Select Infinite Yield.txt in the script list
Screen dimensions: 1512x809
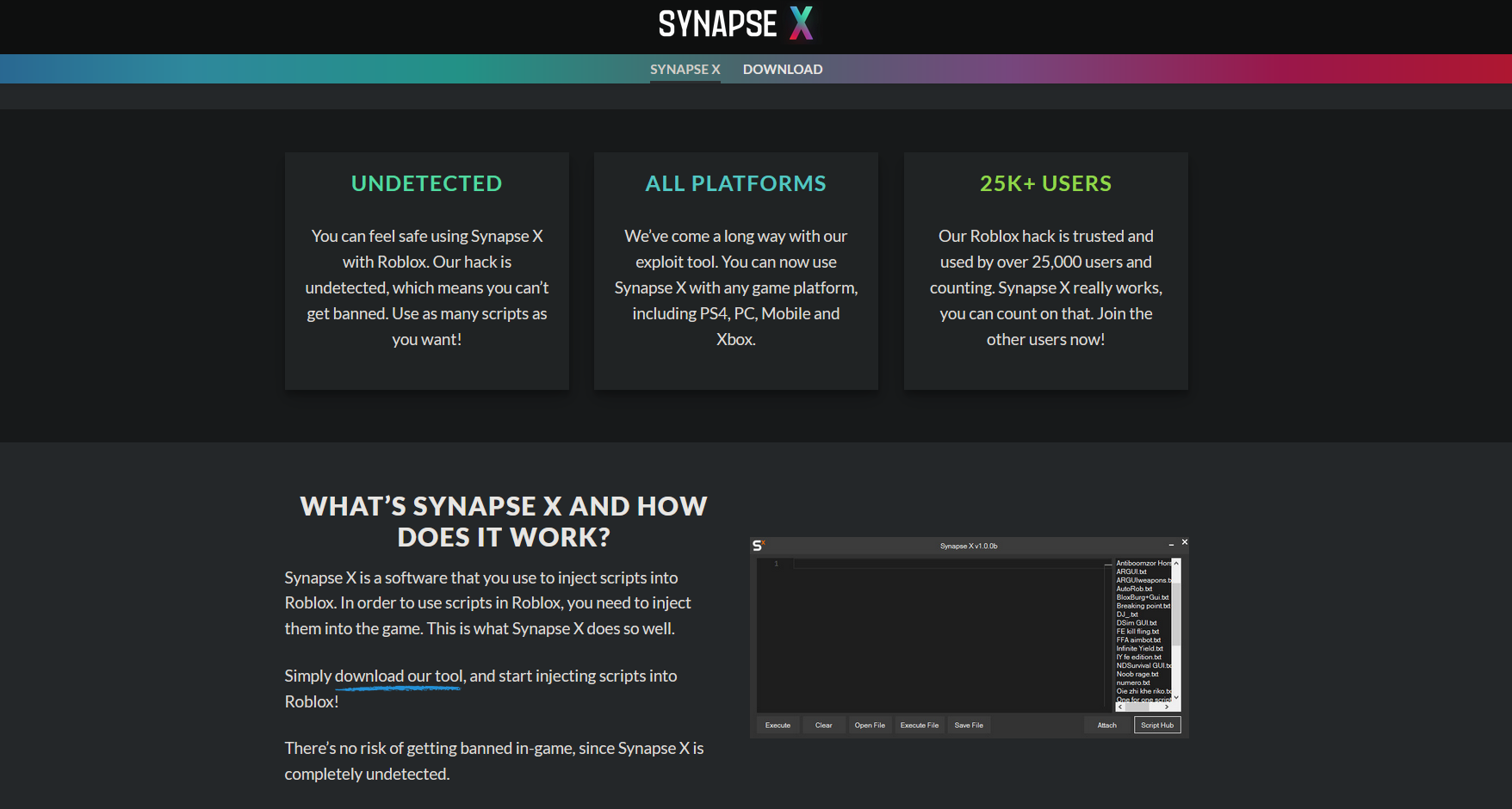pyautogui.click(x=1139, y=649)
